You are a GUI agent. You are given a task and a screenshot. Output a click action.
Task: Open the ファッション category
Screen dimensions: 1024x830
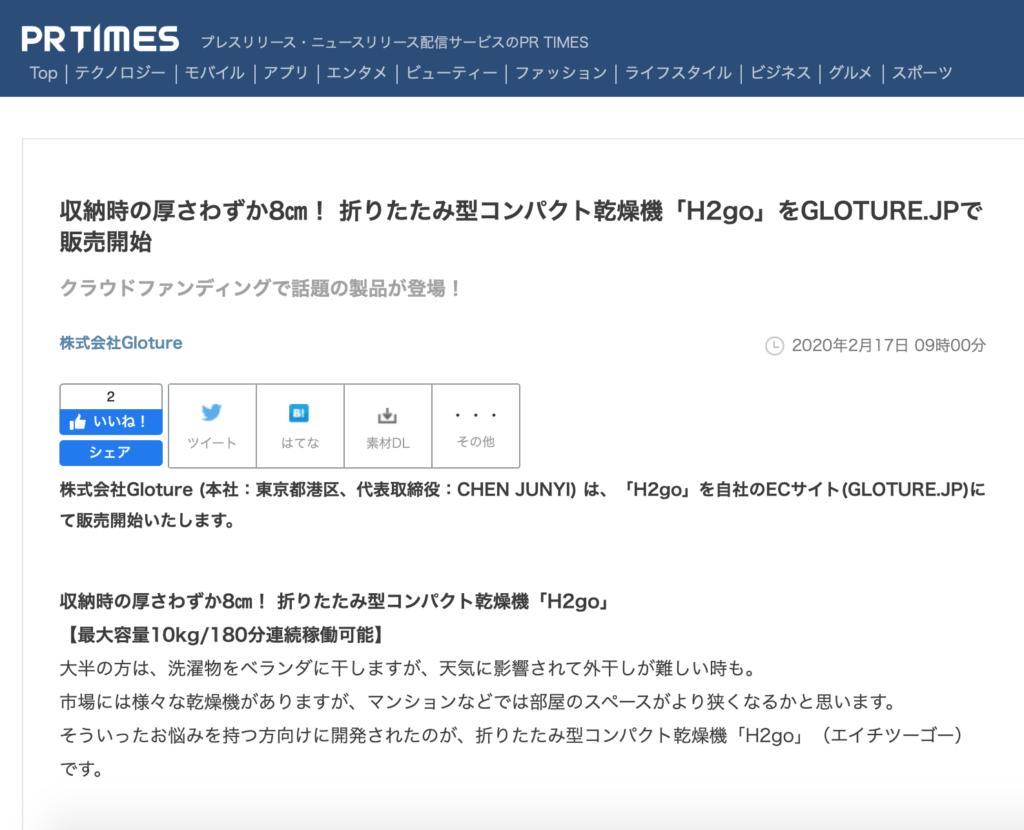coord(561,72)
